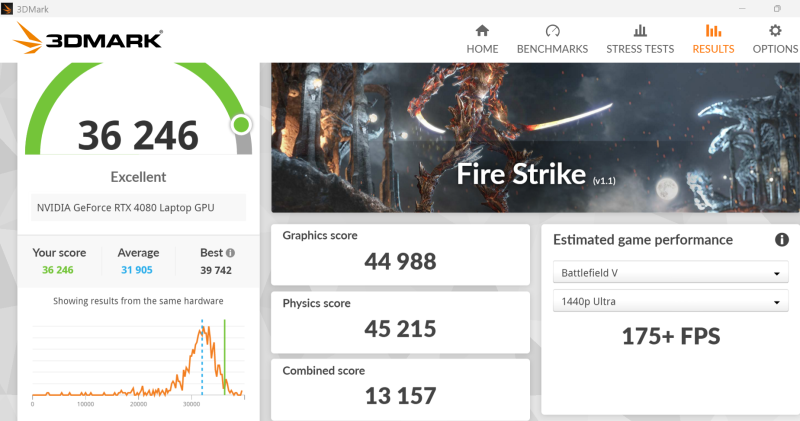This screenshot has height=421, width=800.
Task: Click the Graphics score label
Action: (x=320, y=235)
